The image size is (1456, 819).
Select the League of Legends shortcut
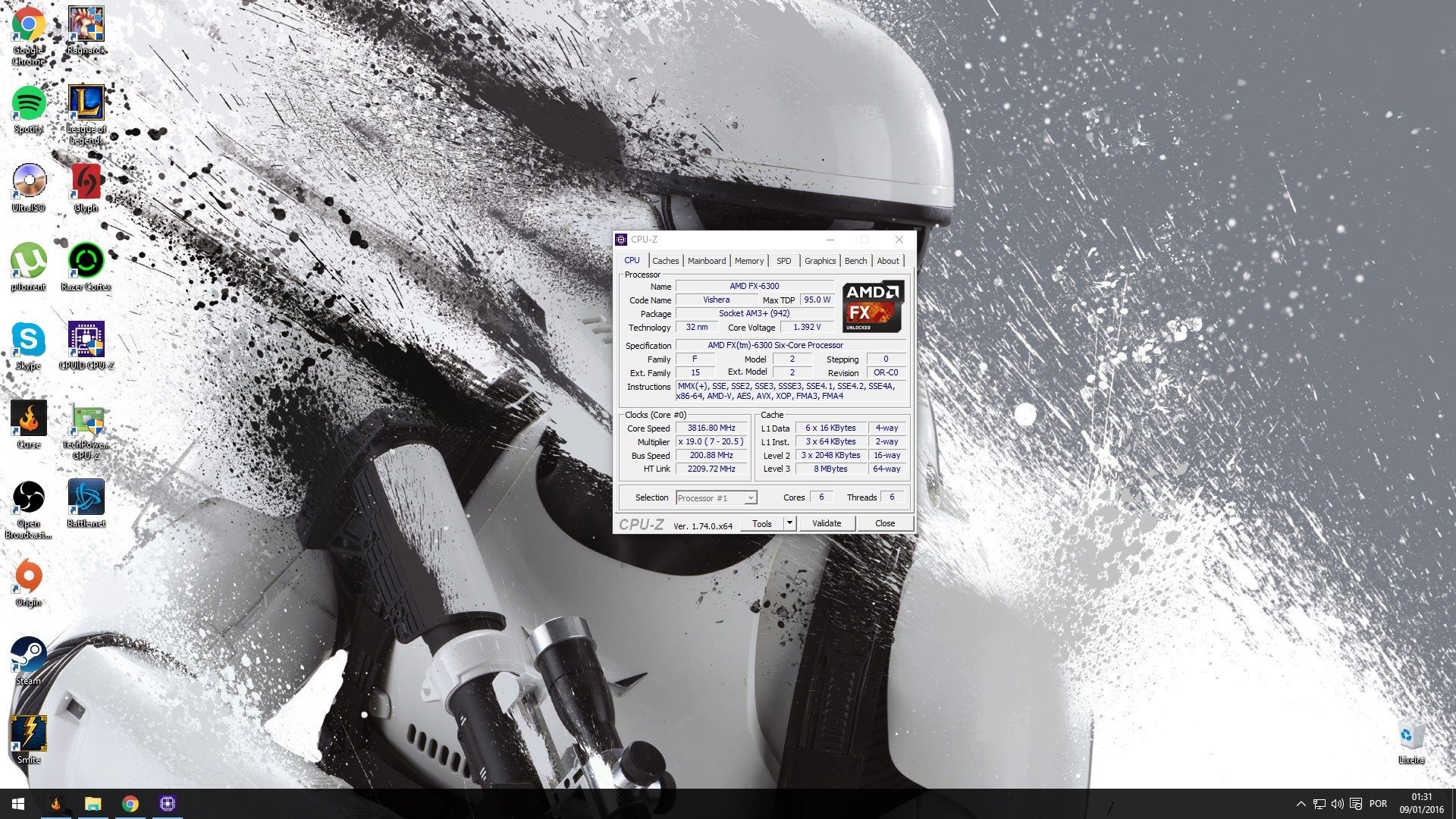coord(86,114)
